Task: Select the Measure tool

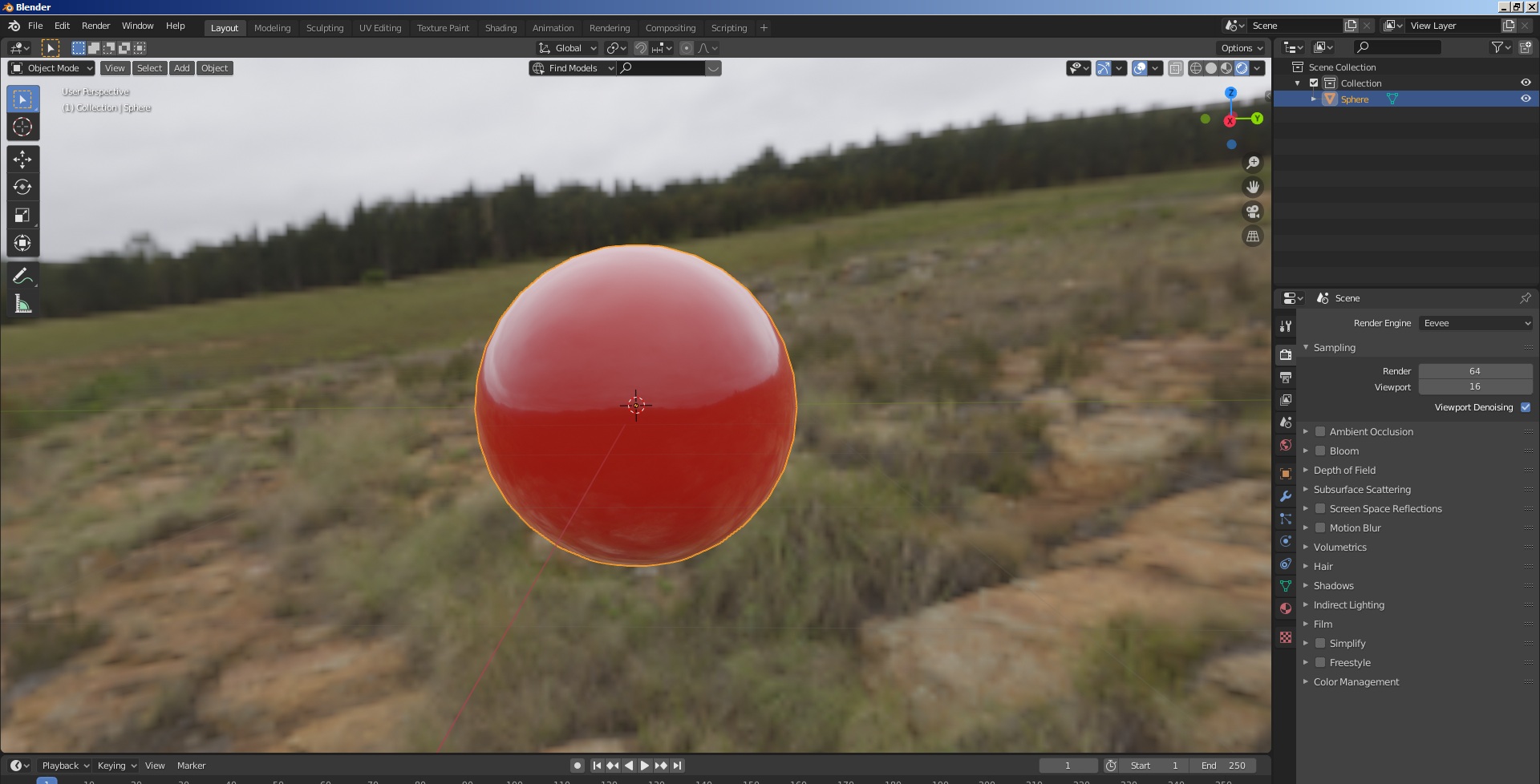Action: pos(22,303)
